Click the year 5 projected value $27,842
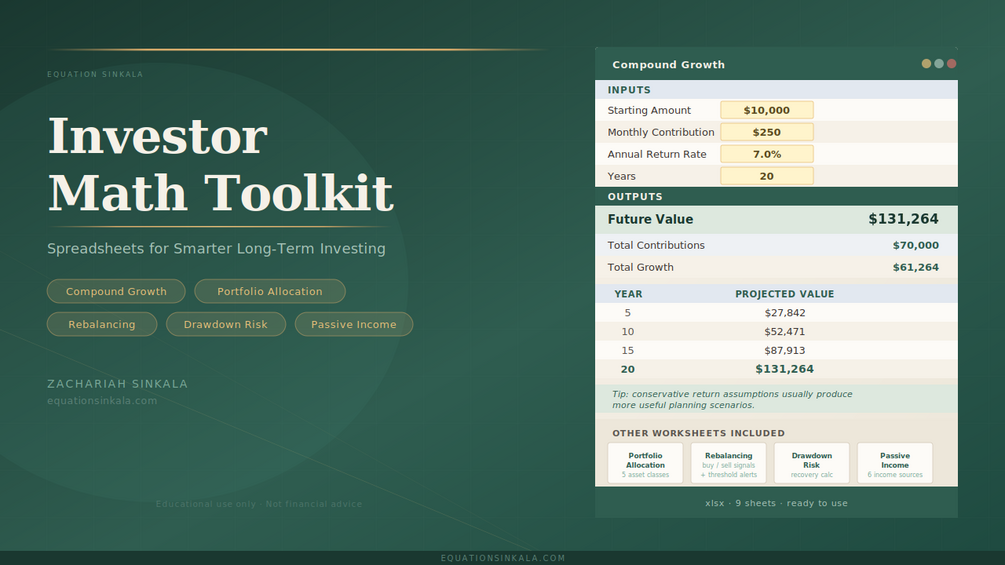The width and height of the screenshot is (1005, 565). (785, 313)
